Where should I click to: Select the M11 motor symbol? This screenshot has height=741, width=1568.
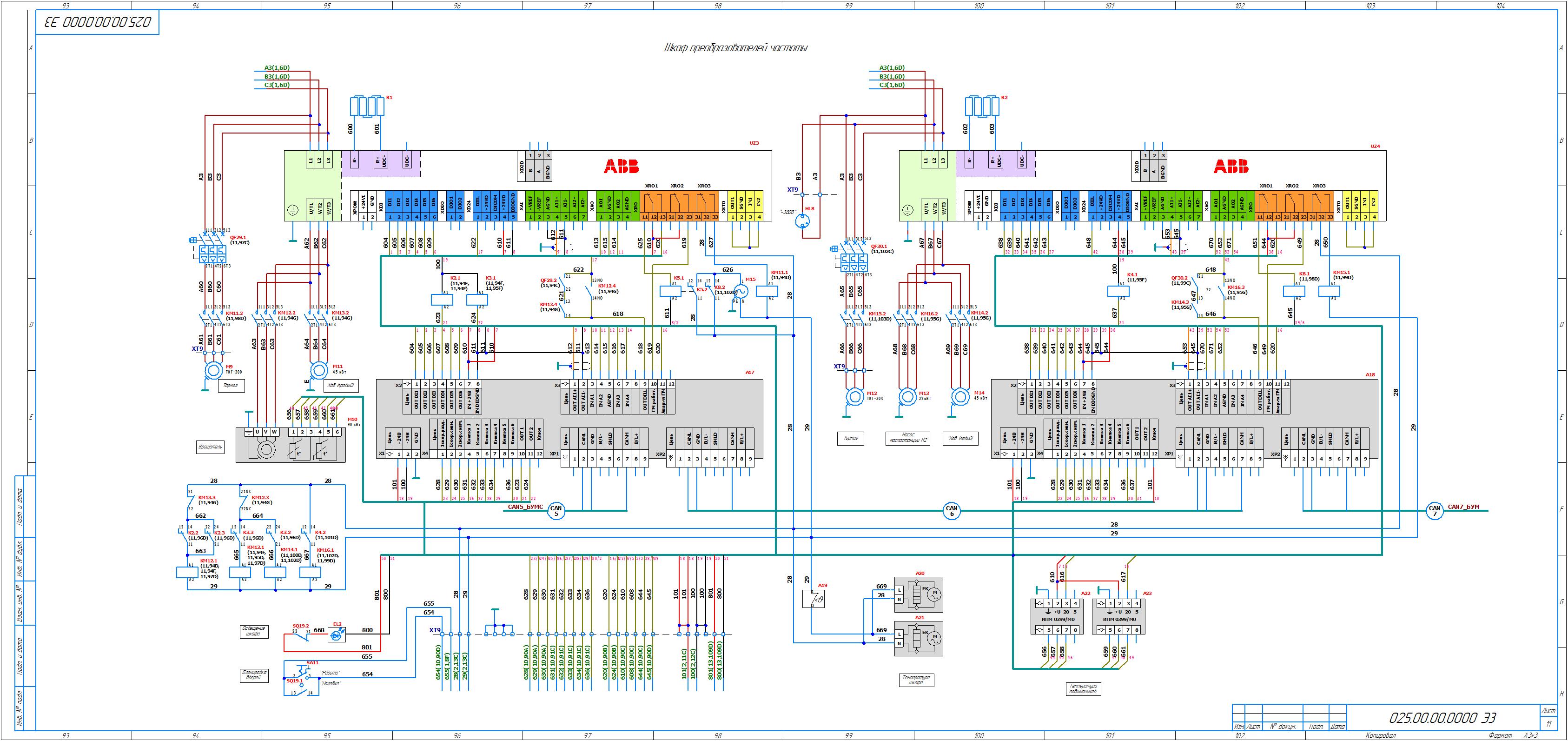pyautogui.click(x=319, y=370)
